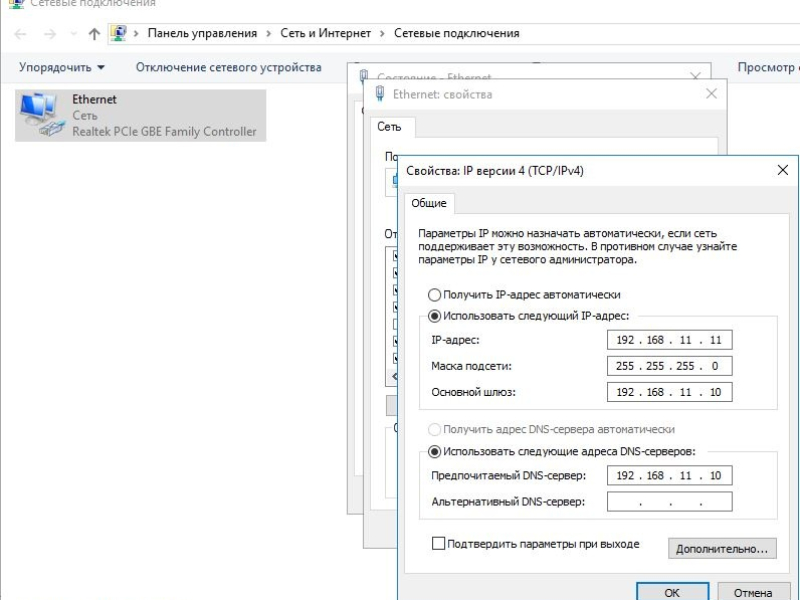Click the network connections icon in address bar
This screenshot has height=600, width=800.
tap(118, 33)
